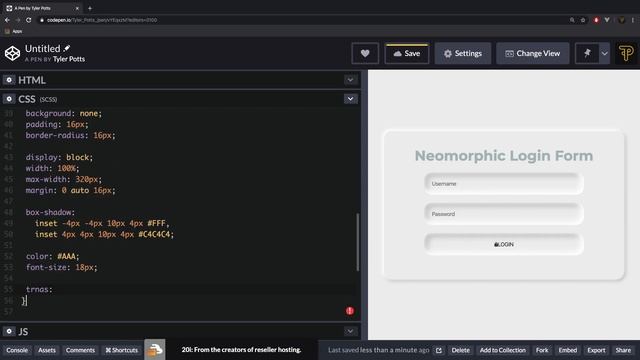Save the pen
The height and width of the screenshot is (360, 640).
pyautogui.click(x=407, y=53)
